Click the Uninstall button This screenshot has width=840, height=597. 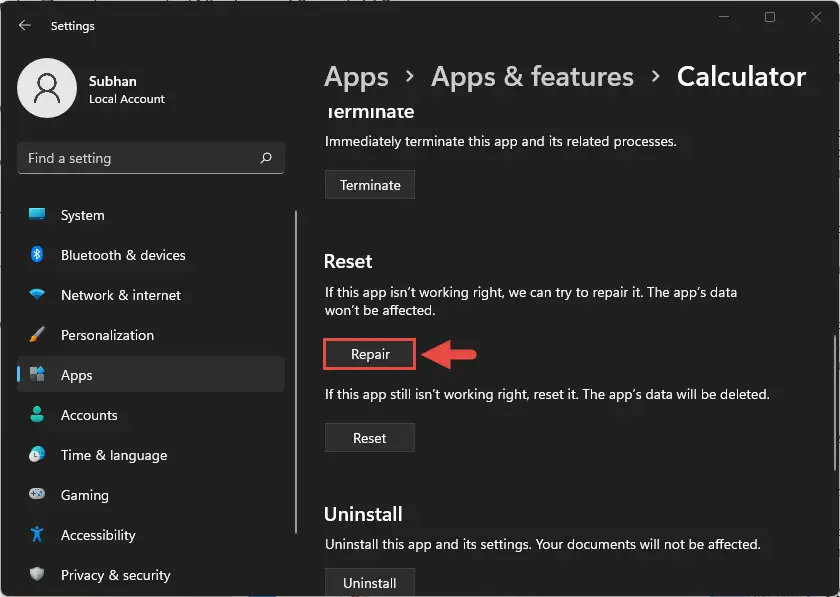click(370, 583)
